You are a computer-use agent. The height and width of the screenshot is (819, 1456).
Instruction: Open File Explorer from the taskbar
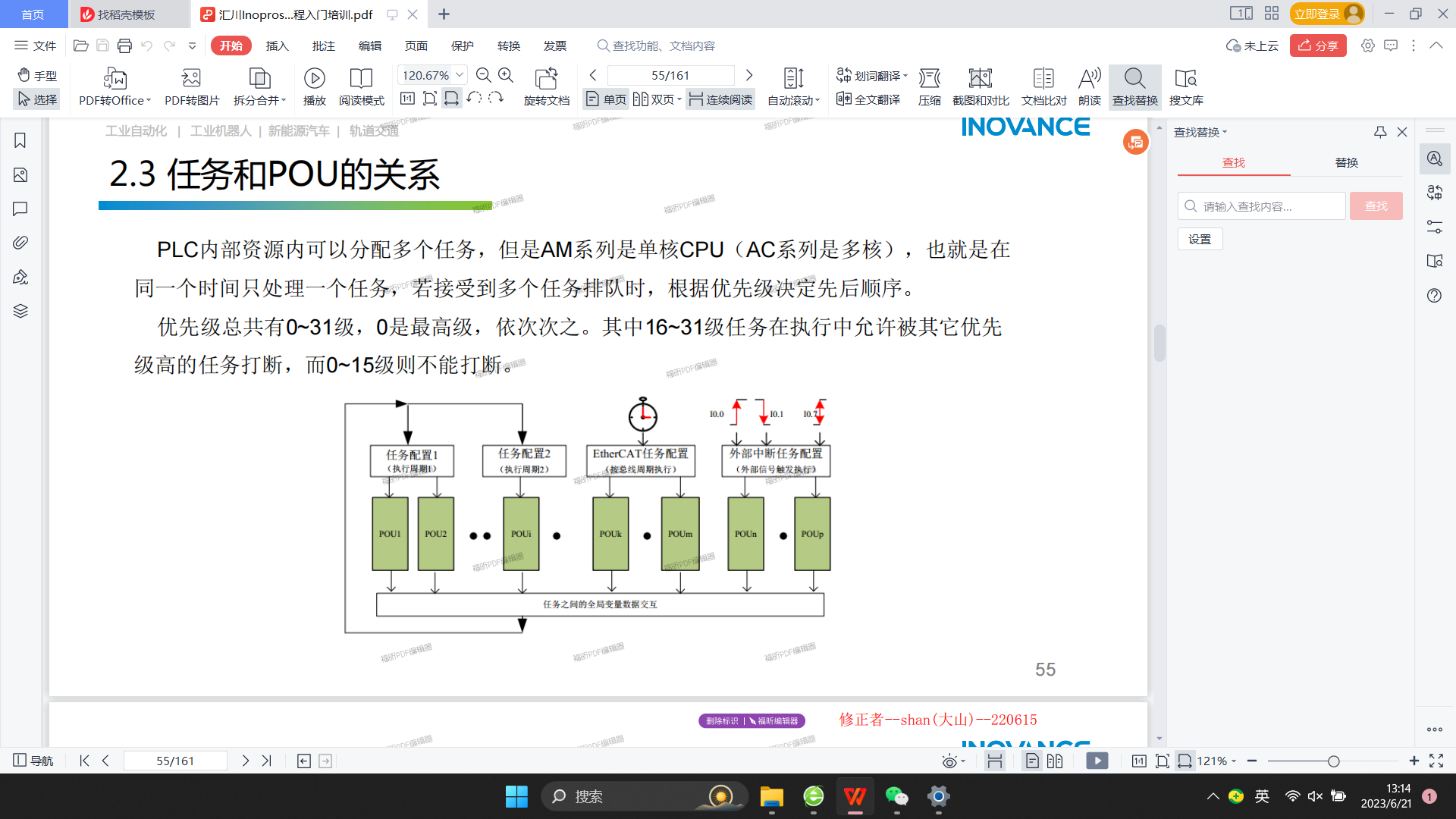tap(771, 796)
